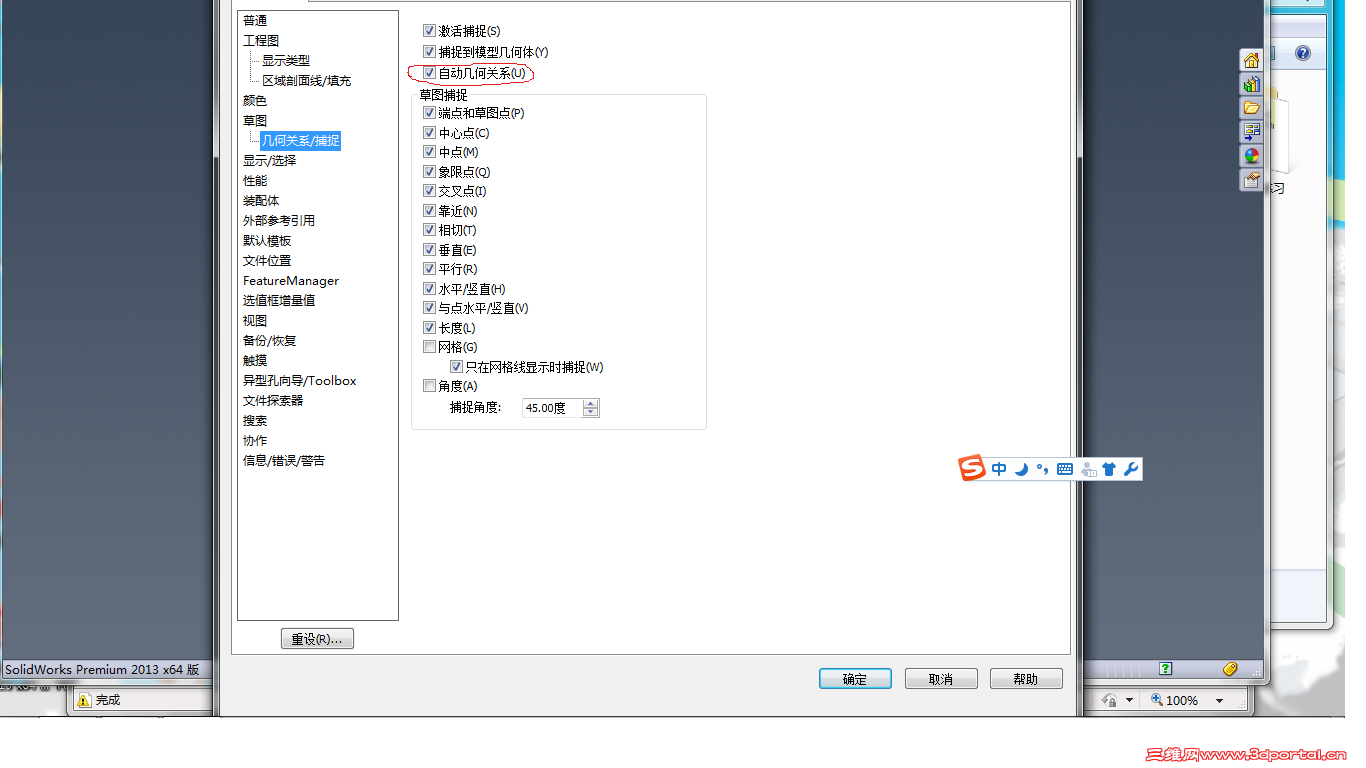Screen dimensions: 1366x768
Task: Open SolidWorks Resources home task pane tab
Action: [x=1251, y=60]
